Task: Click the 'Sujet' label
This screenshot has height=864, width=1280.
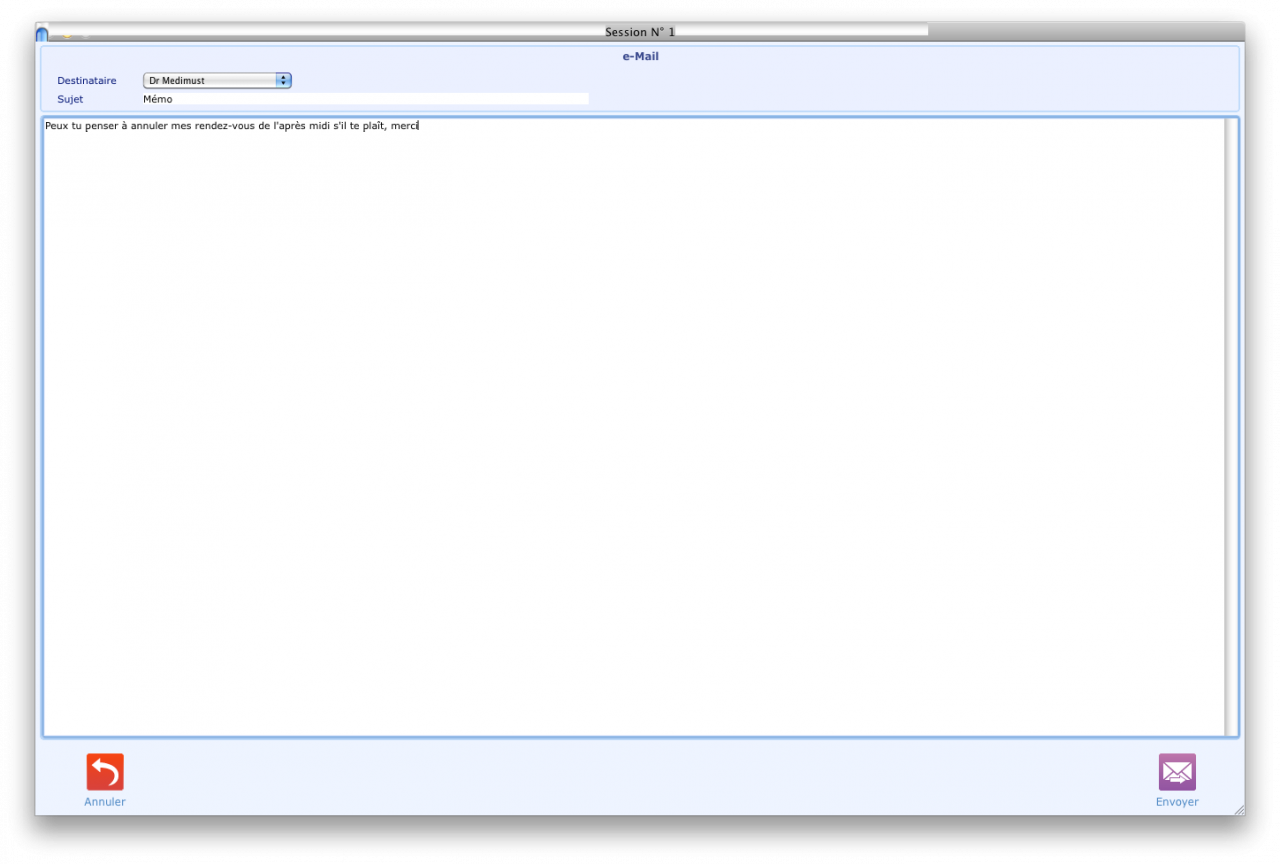Action: [x=70, y=99]
